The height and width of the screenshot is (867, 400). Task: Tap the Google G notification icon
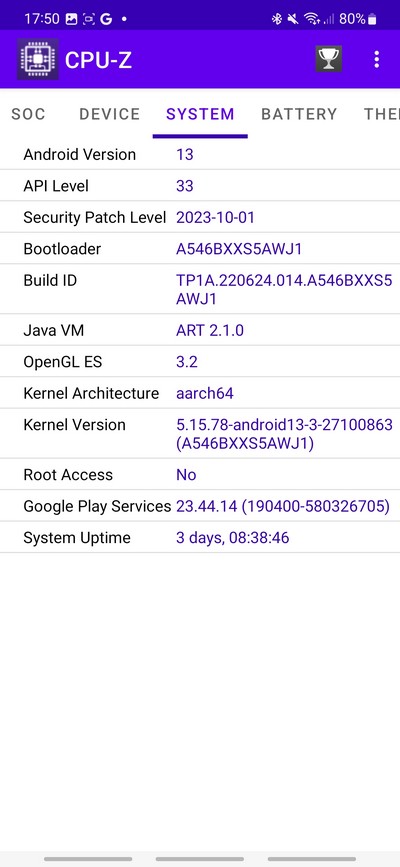[106, 19]
